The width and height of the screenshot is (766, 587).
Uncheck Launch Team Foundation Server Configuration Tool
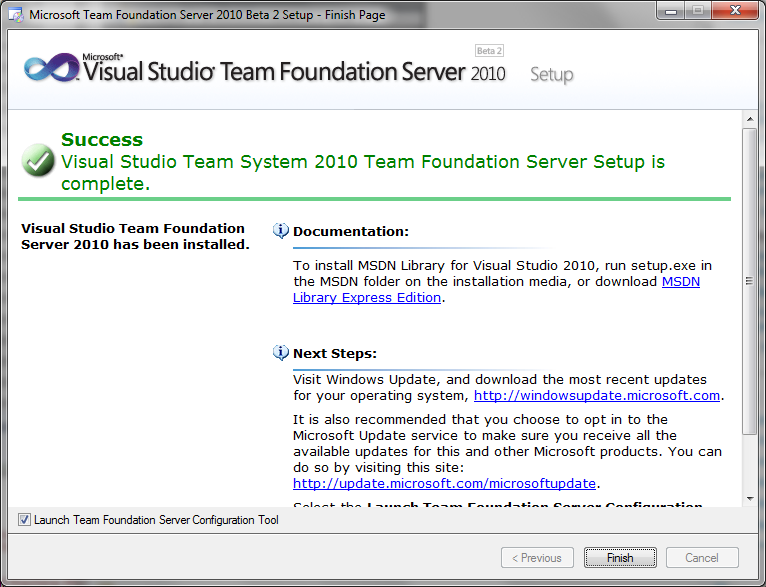tap(24, 520)
